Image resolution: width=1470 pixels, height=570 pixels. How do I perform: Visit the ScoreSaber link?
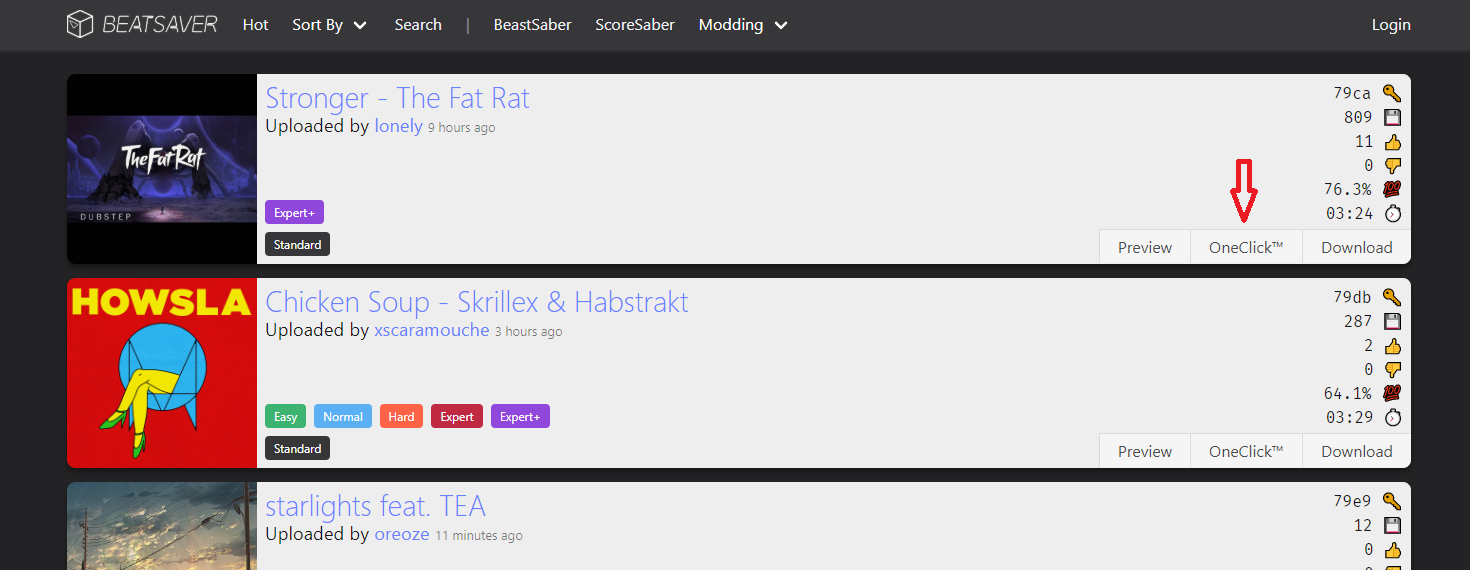(x=635, y=25)
